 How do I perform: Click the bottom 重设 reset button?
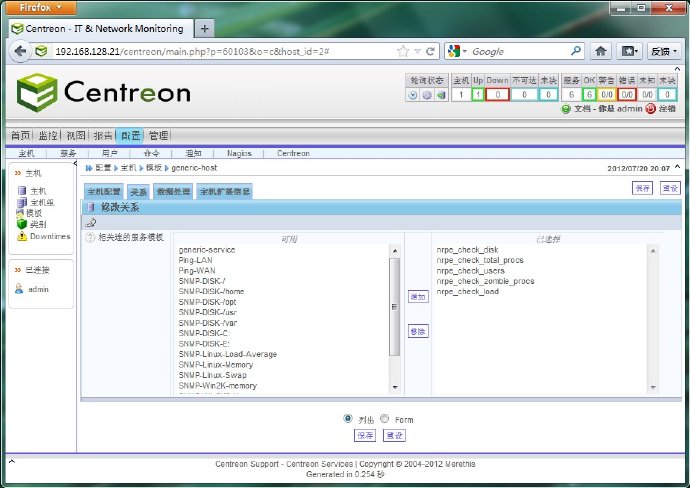tap(394, 435)
